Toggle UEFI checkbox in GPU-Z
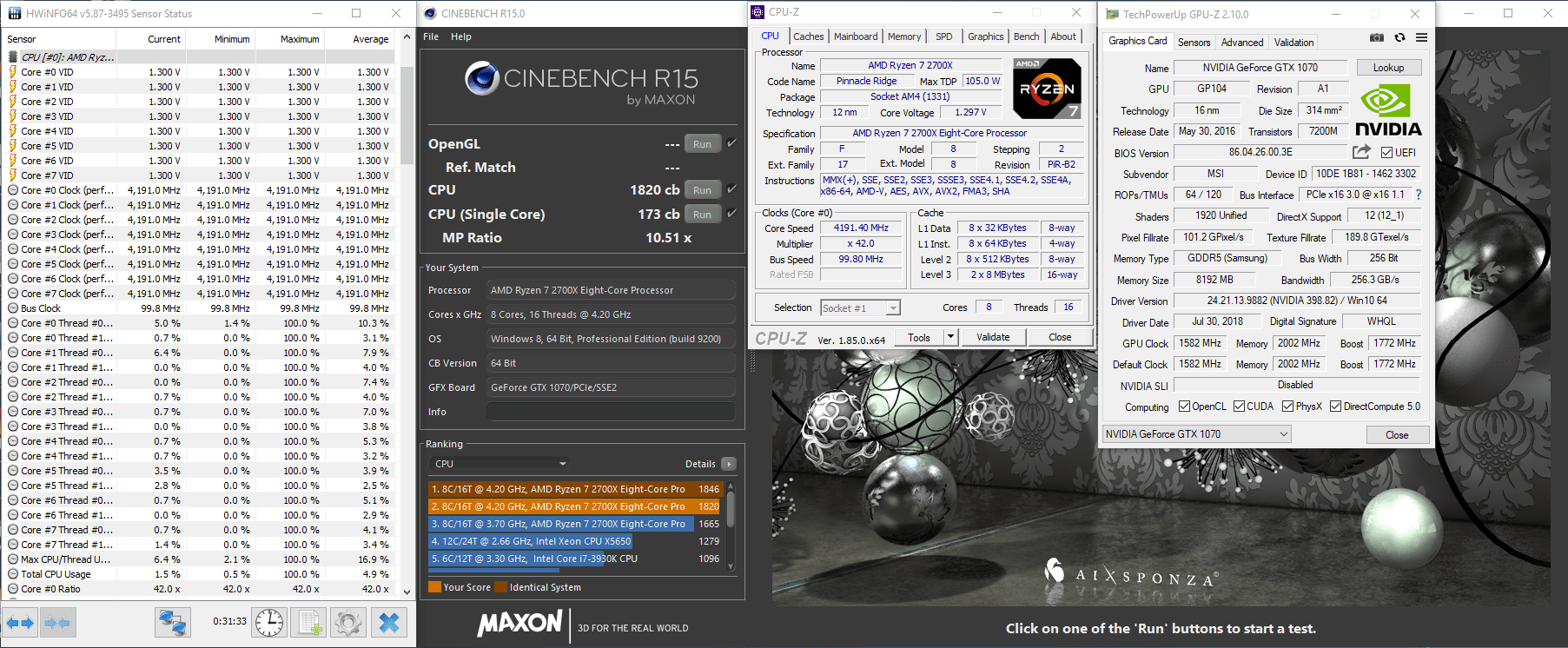 [1386, 152]
